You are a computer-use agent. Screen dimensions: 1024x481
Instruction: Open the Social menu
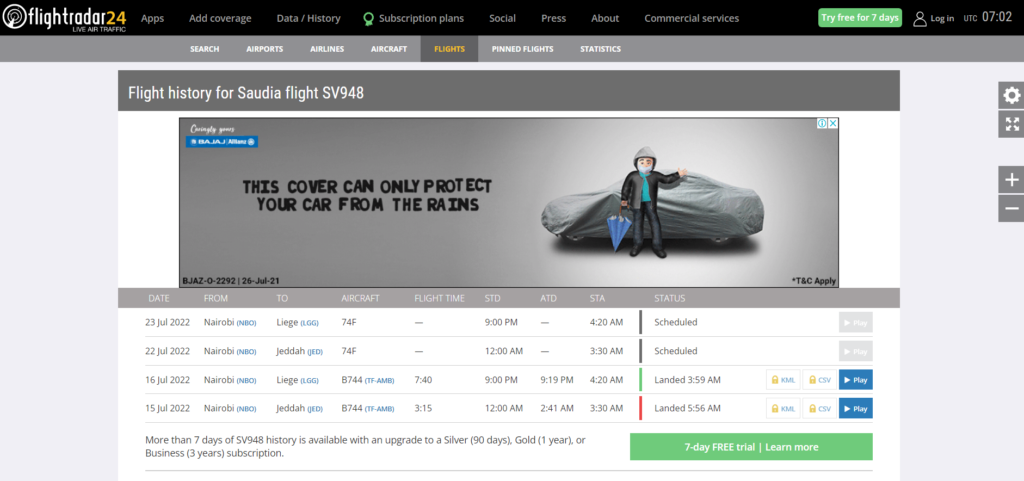pos(502,18)
